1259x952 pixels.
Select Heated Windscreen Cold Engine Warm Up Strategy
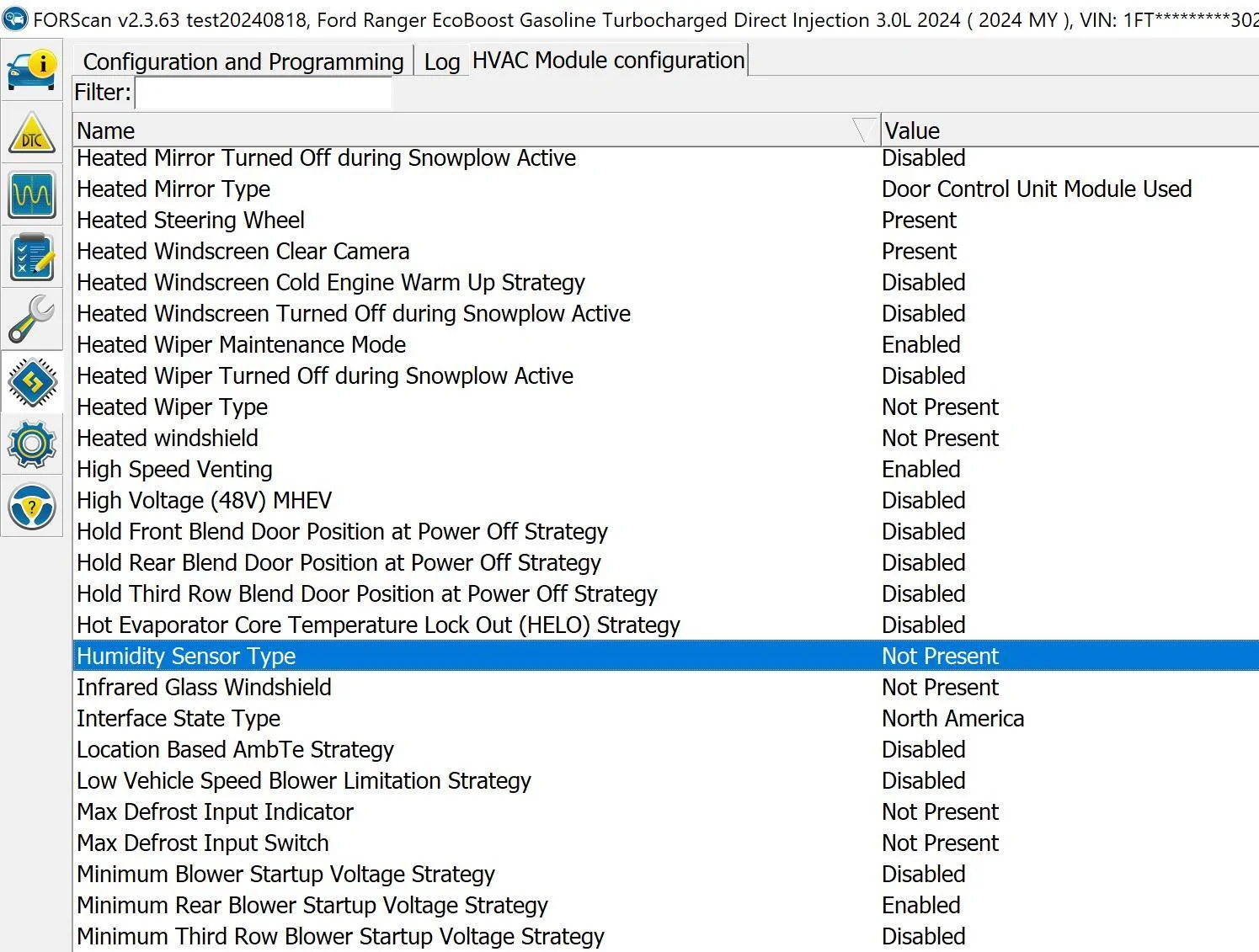coord(666,282)
